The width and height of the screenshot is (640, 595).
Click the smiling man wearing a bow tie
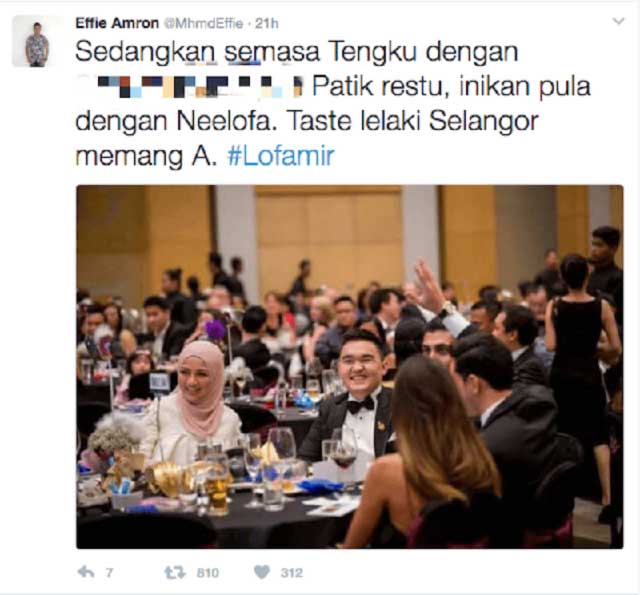[354, 392]
